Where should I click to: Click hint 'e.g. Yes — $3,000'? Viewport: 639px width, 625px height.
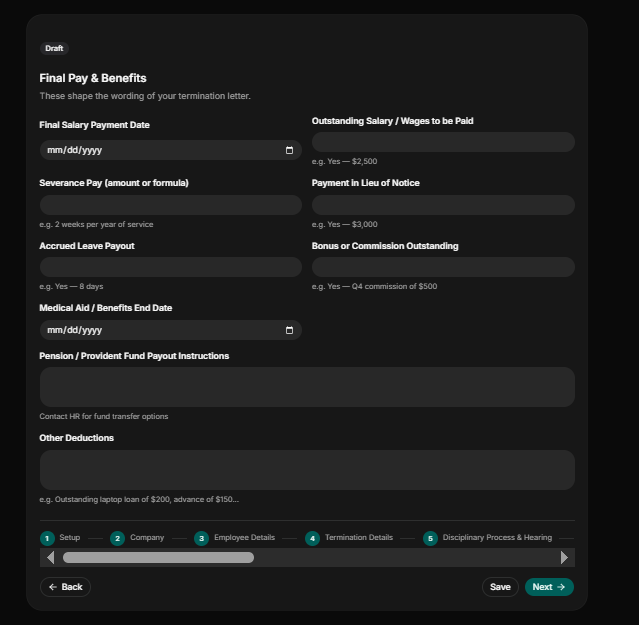344,224
